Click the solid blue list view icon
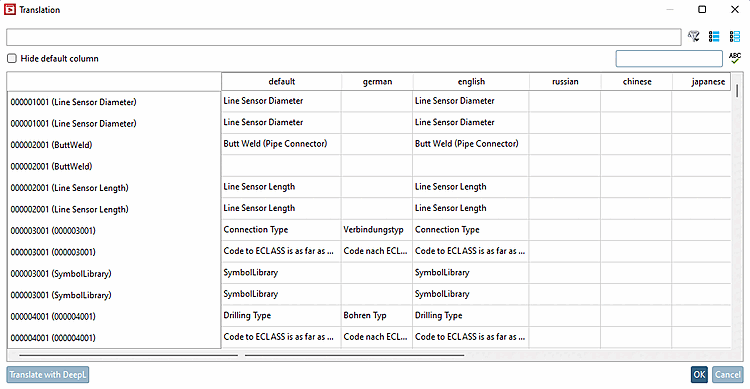The image size is (750, 389). (x=714, y=36)
